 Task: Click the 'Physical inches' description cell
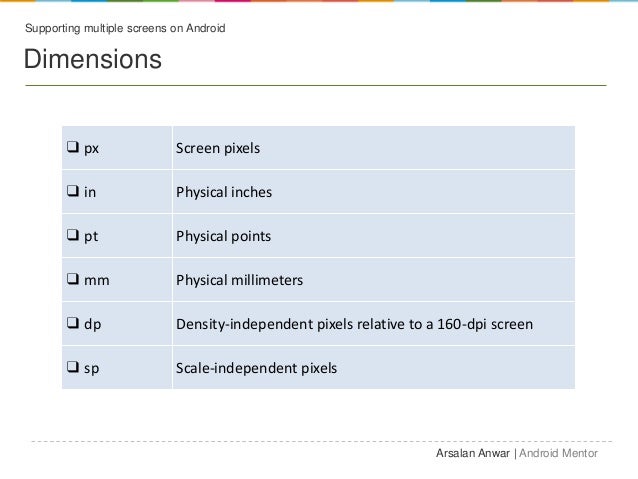click(224, 193)
